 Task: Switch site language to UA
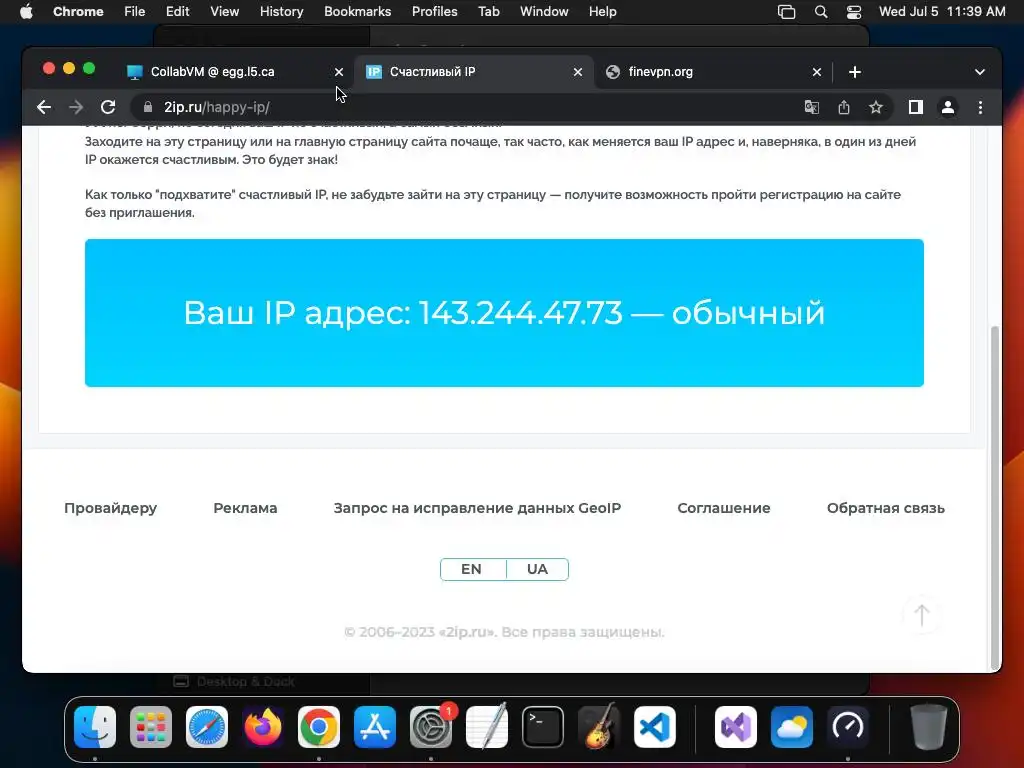click(x=537, y=569)
